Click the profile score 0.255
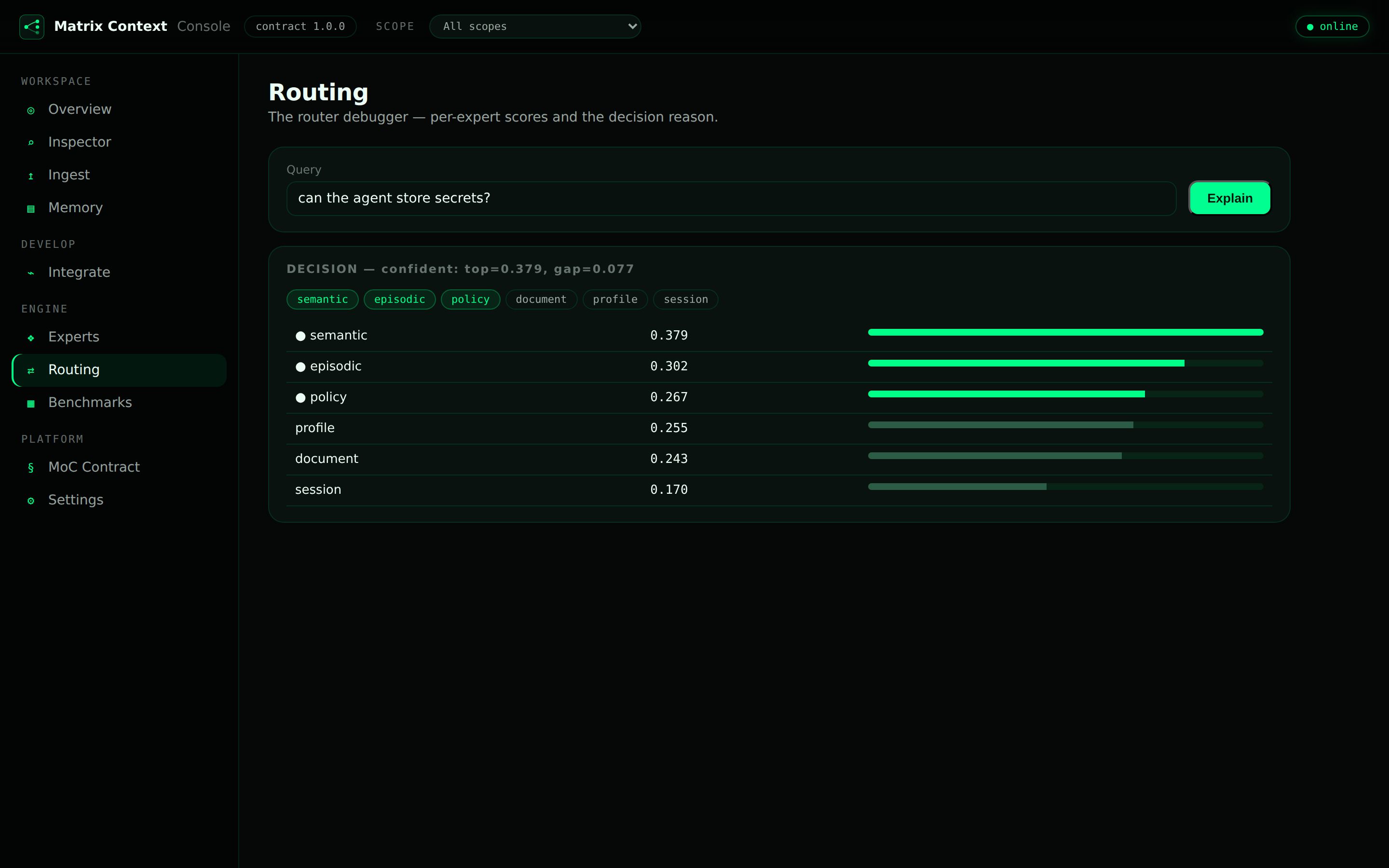Viewport: 1389px width, 868px height. pyautogui.click(x=668, y=428)
